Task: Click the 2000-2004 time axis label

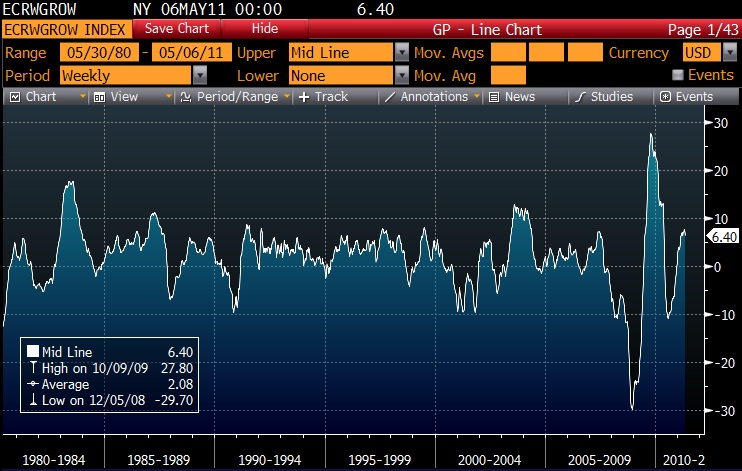Action: pyautogui.click(x=489, y=460)
